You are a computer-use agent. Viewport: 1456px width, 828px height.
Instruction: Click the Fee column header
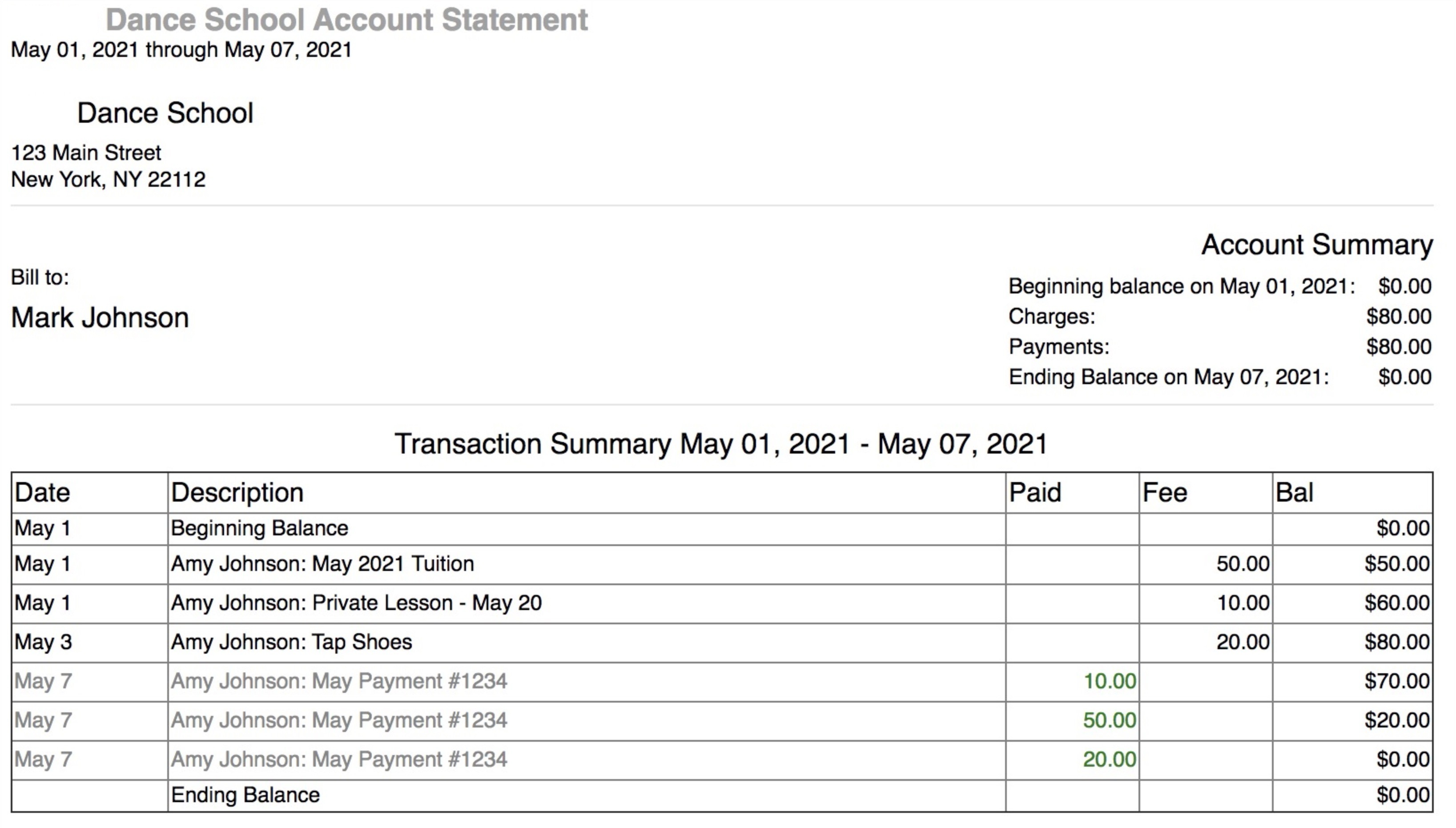1164,492
